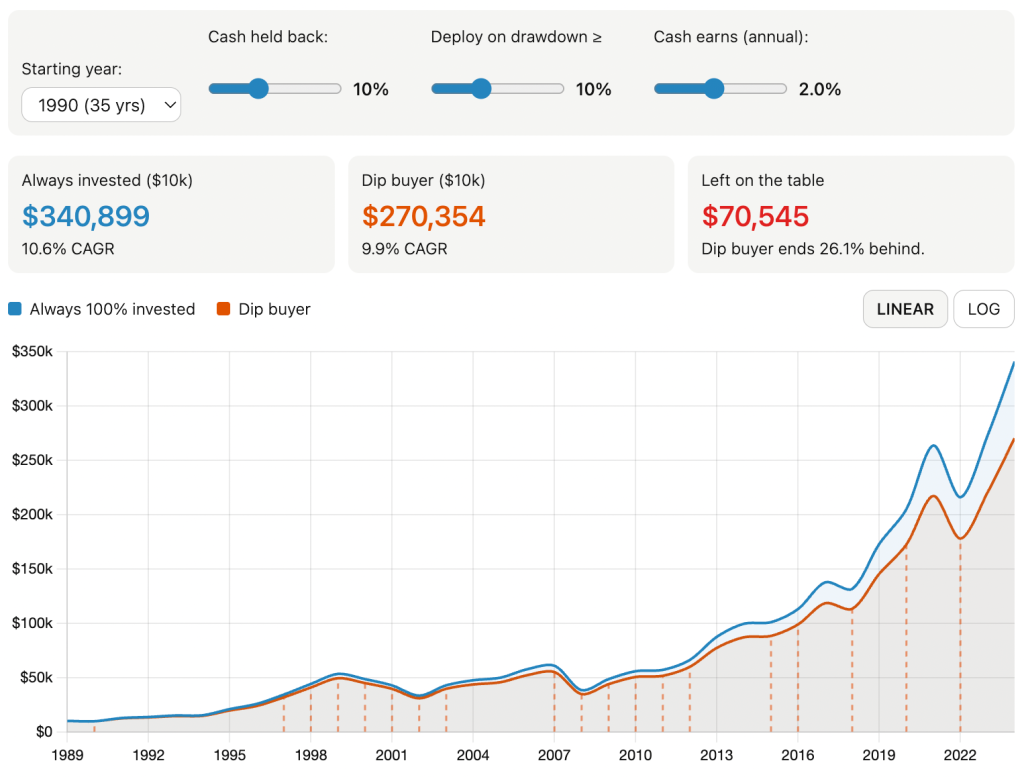This screenshot has height=777, width=1024.
Task: Select the LOG tab on the chart
Action: [983, 308]
